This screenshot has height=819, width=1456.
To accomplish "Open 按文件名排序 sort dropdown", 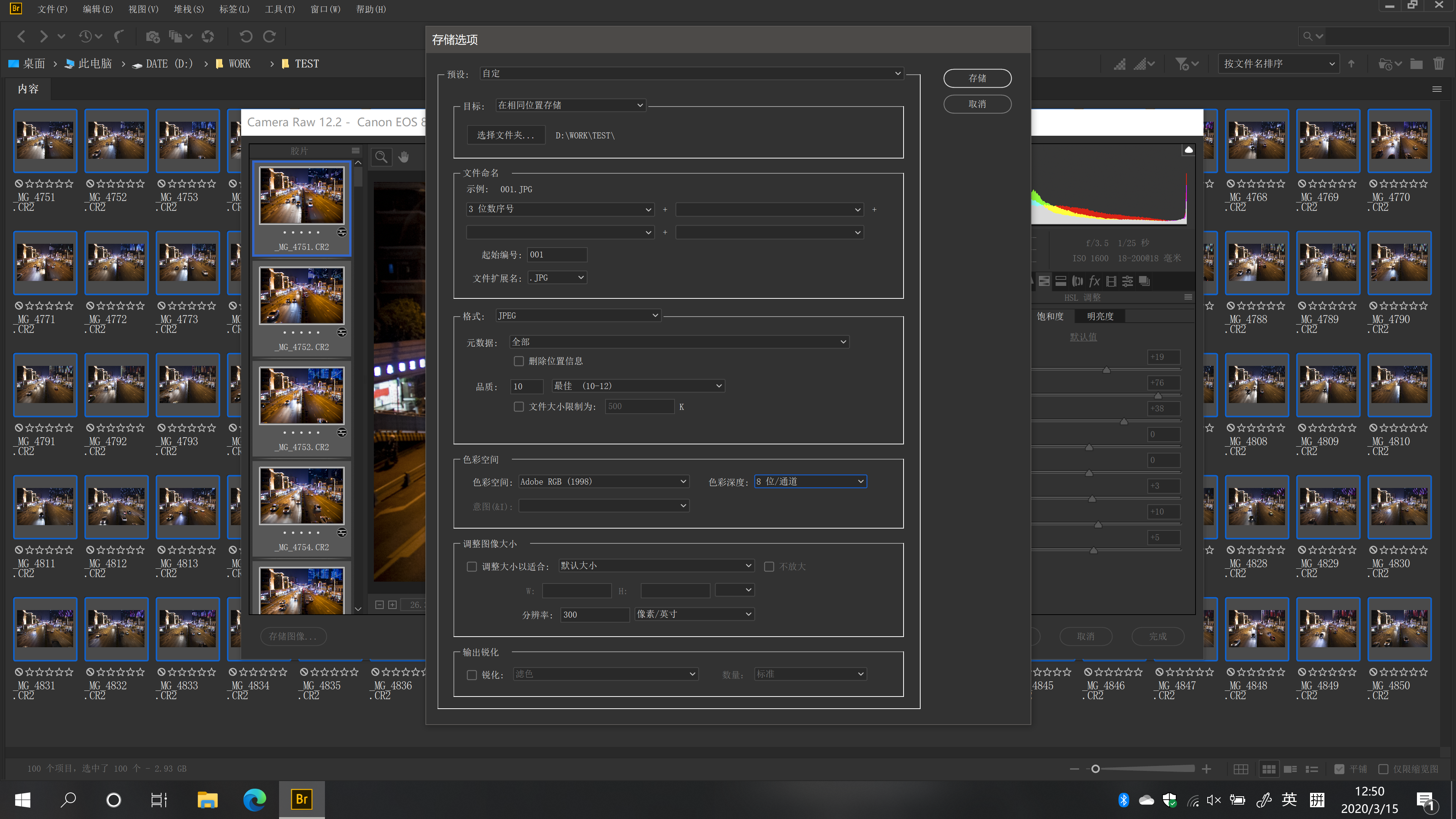I will coord(1278,64).
